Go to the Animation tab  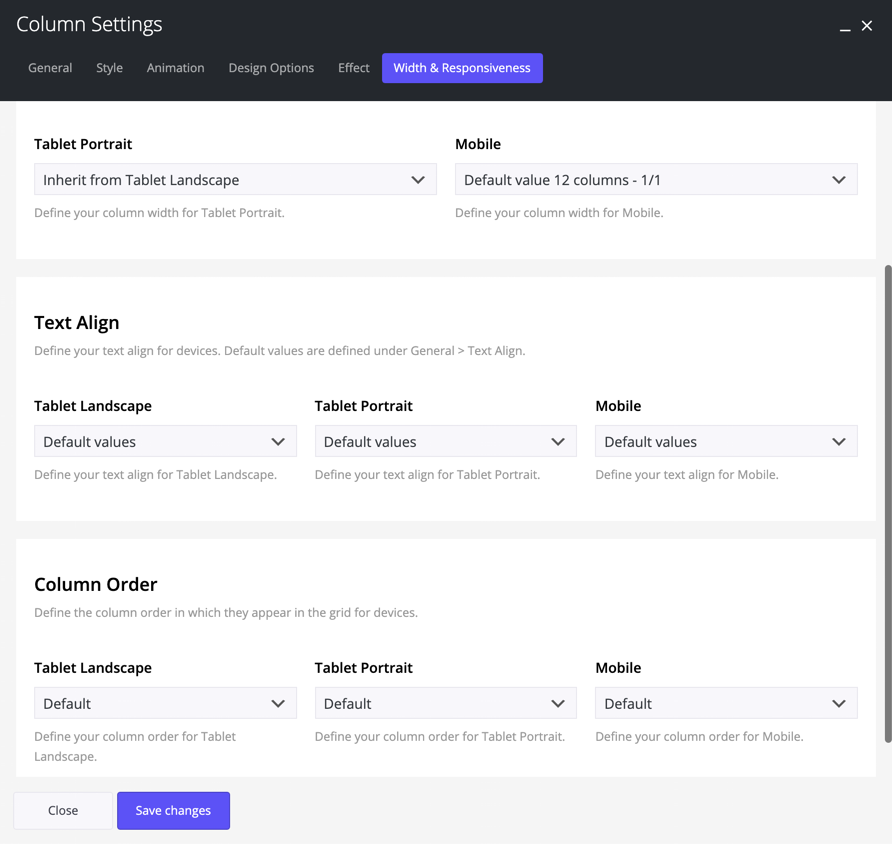tap(175, 68)
